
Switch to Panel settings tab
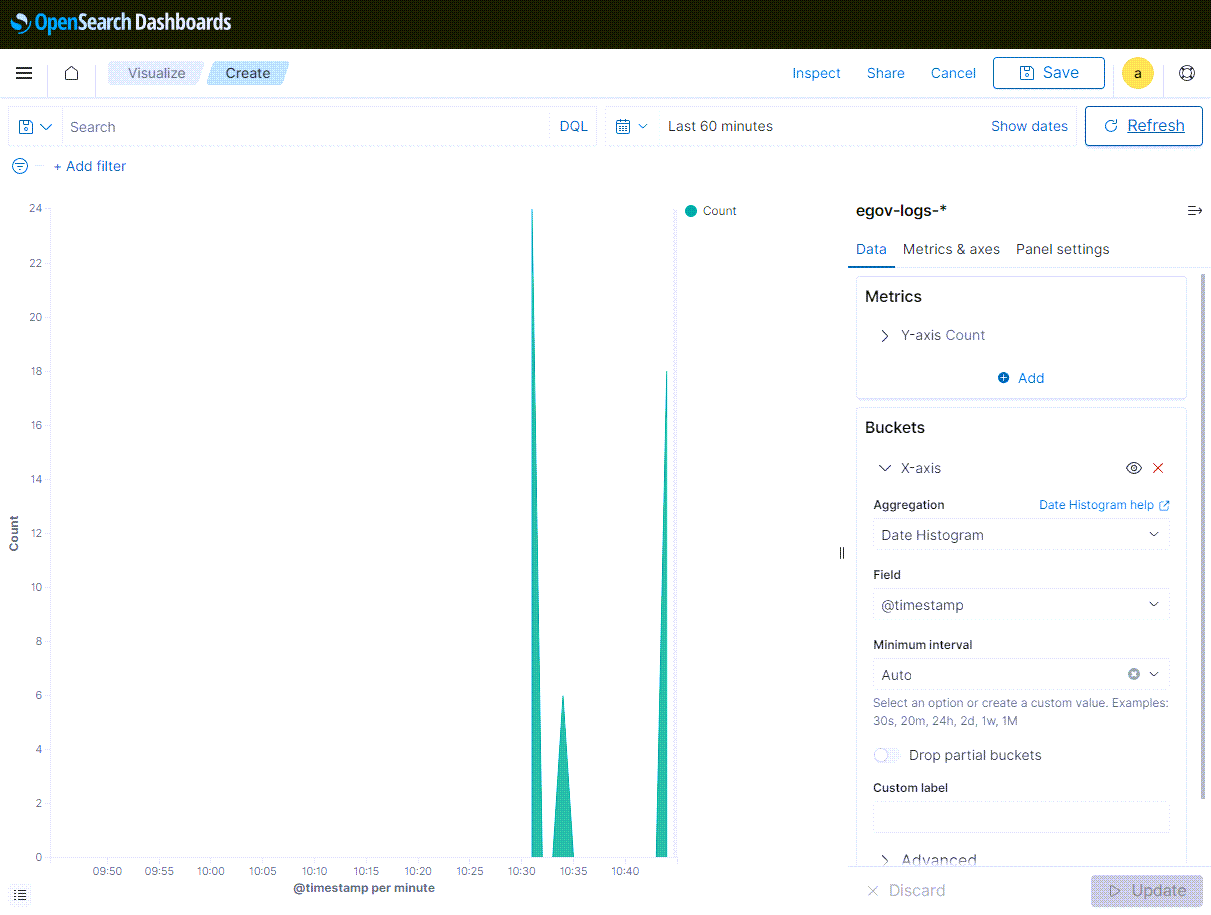pos(1062,249)
